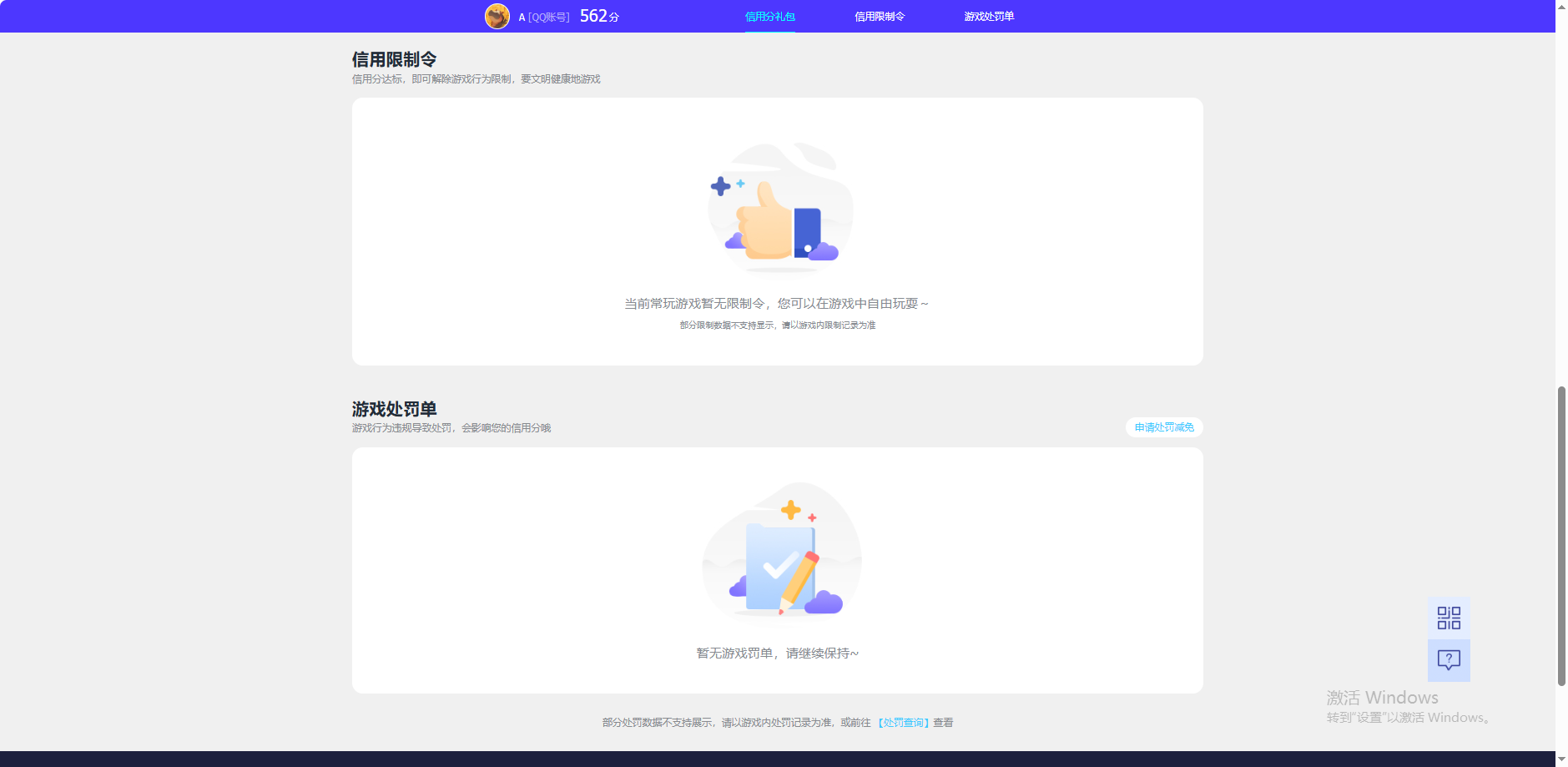Image resolution: width=1568 pixels, height=767 pixels.
Task: Click the A [QQ账号] account name
Action: coord(544,17)
